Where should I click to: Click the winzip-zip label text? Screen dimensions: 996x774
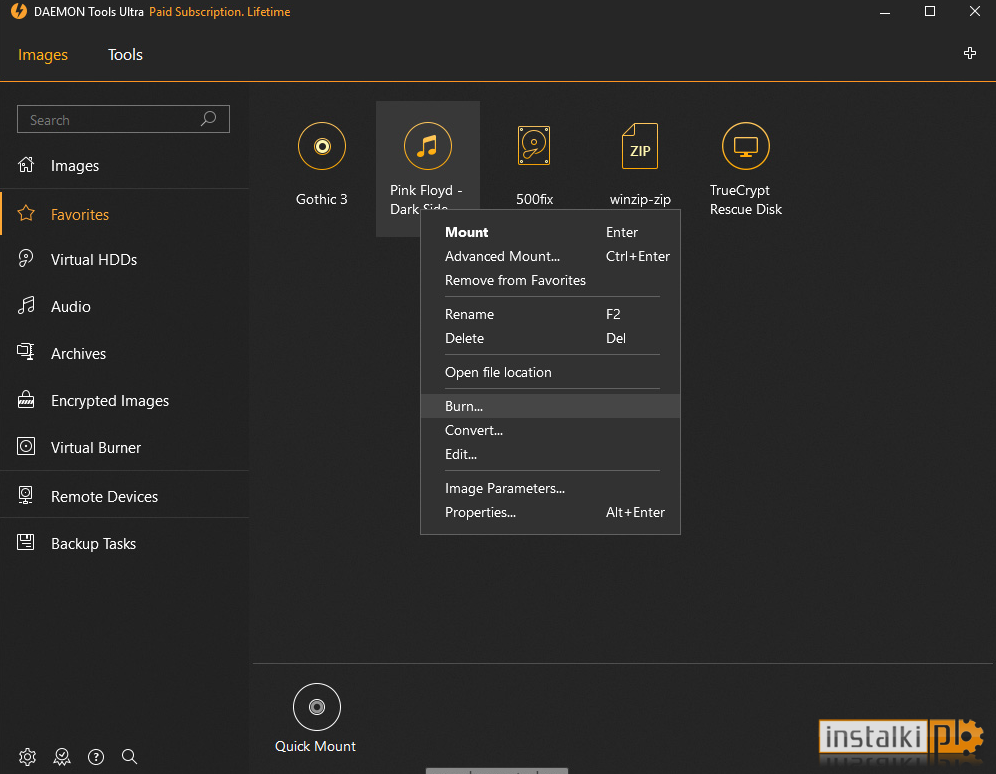coord(640,199)
